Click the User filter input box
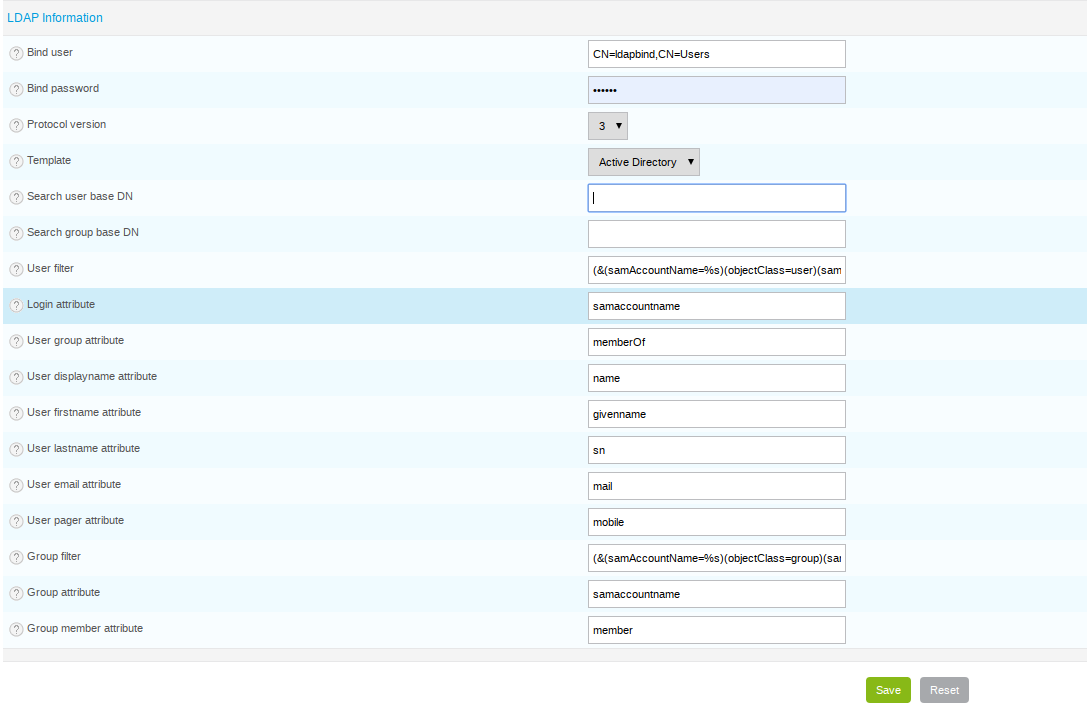The height and width of the screenshot is (708, 1087). click(717, 270)
